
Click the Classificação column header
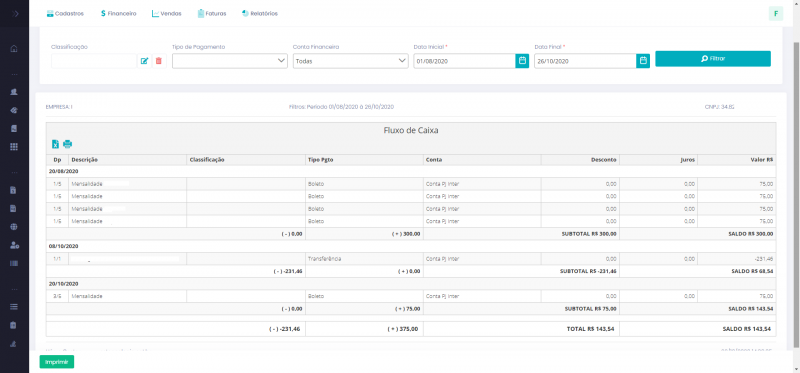pos(246,160)
